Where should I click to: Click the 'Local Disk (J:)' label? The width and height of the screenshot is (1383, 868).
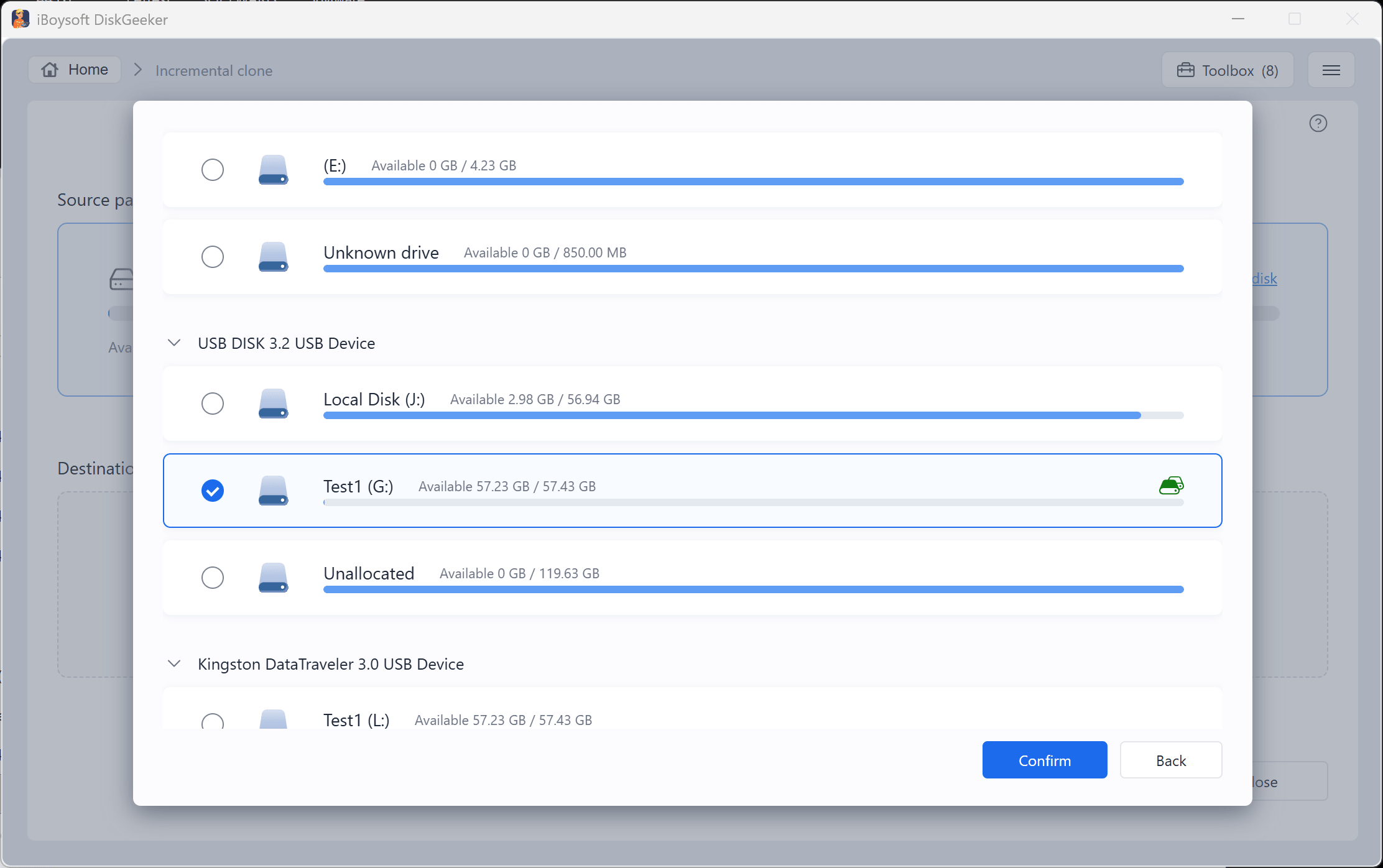coord(374,399)
